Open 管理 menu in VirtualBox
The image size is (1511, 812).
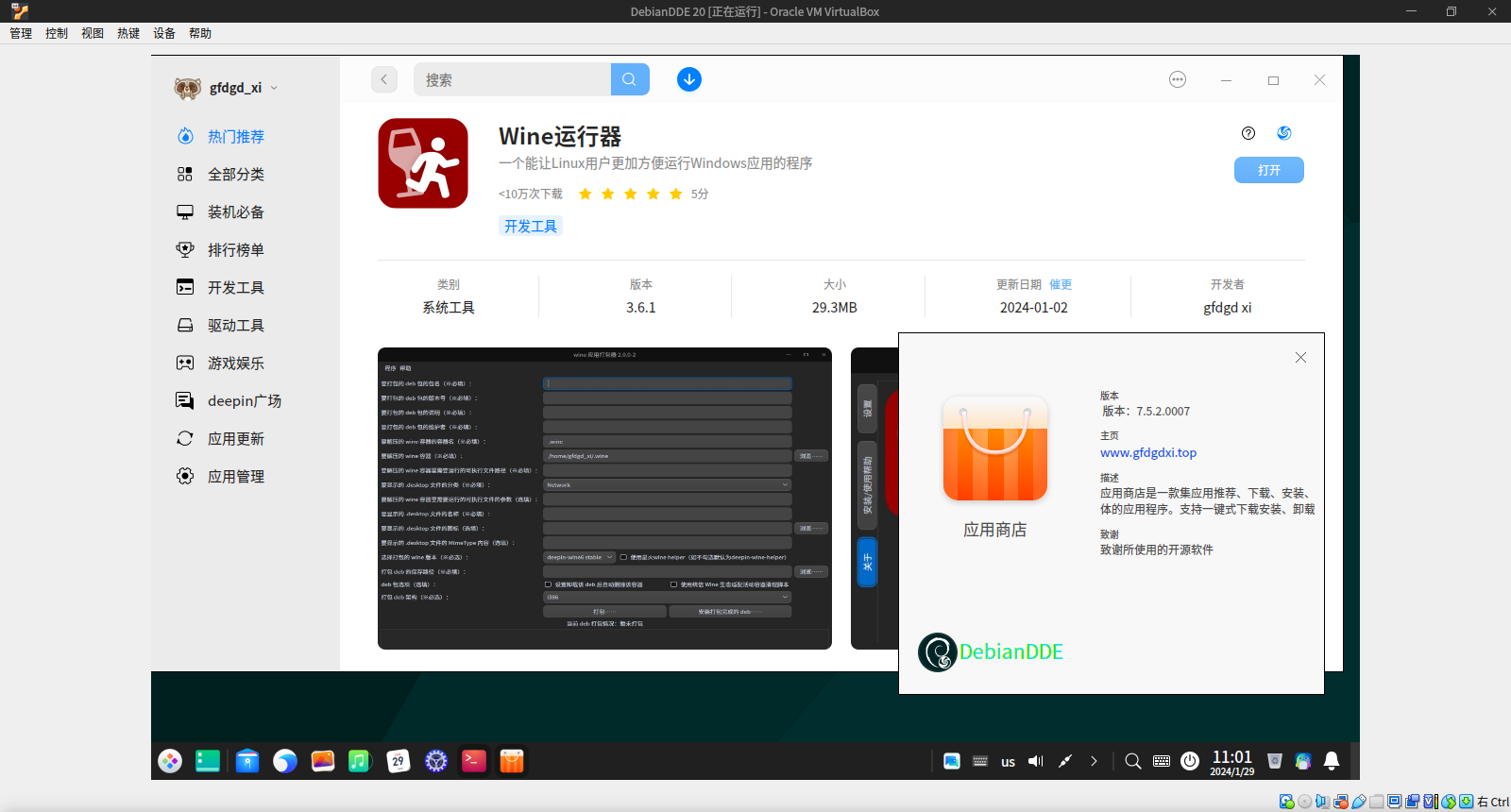[21, 33]
